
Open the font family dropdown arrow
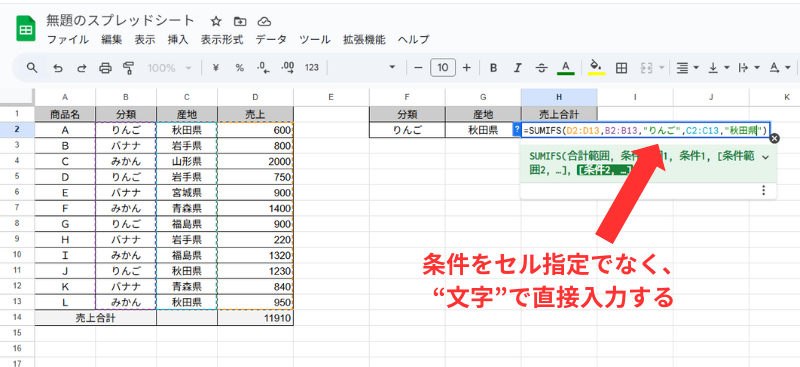pos(392,67)
